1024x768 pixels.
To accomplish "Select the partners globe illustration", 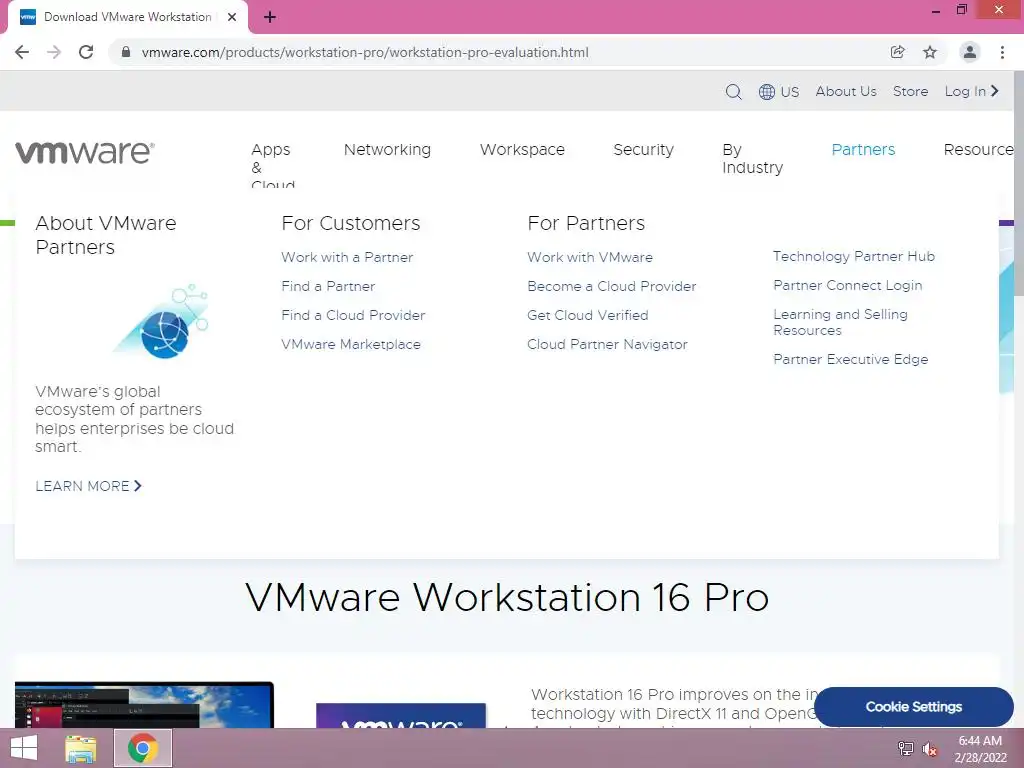I will click(163, 321).
